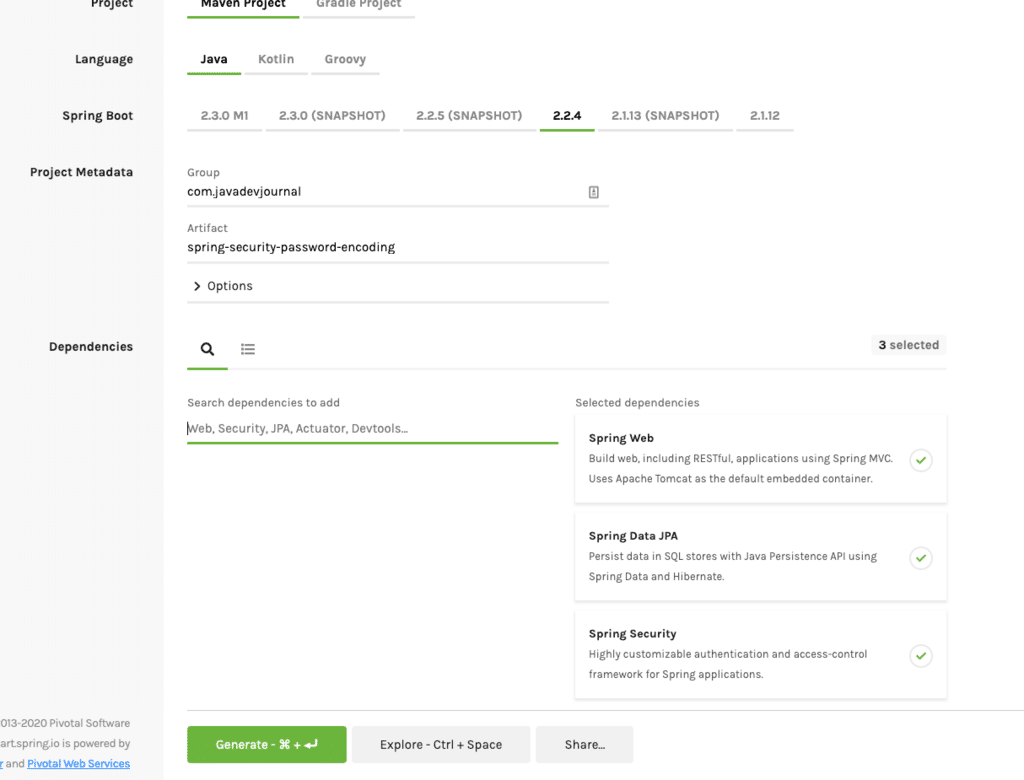
Task: Choose the Gradle Project tab
Action: 358,5
